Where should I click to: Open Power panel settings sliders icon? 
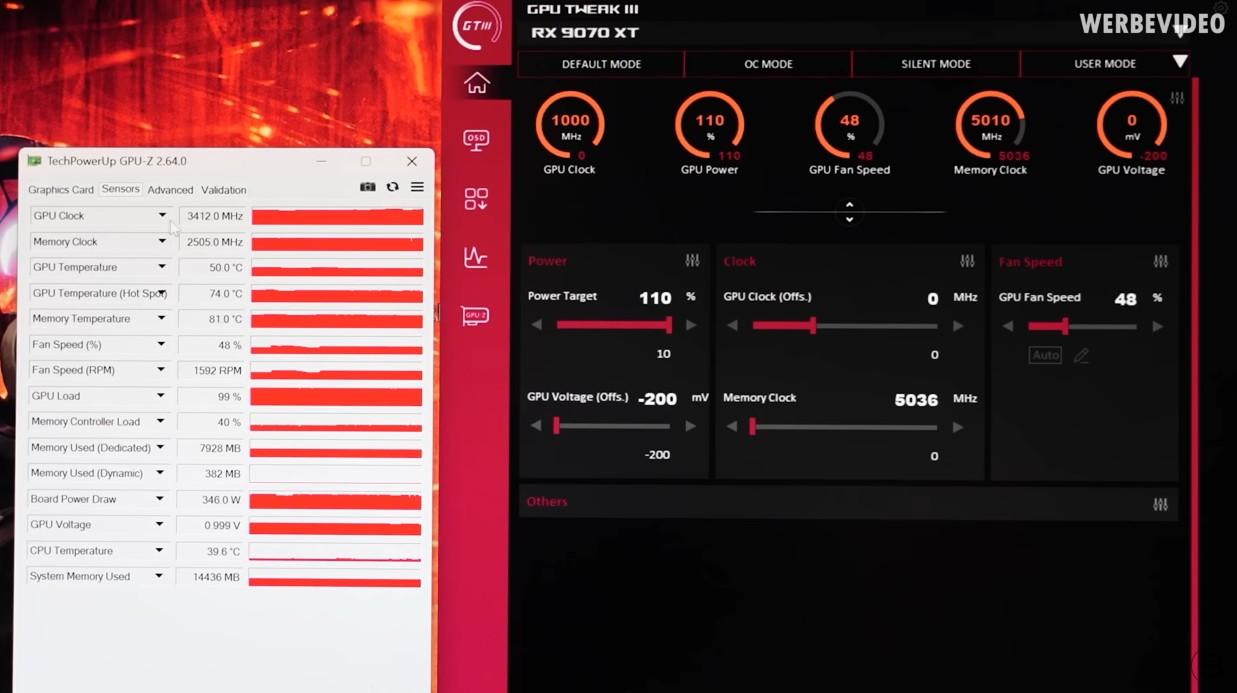click(692, 261)
